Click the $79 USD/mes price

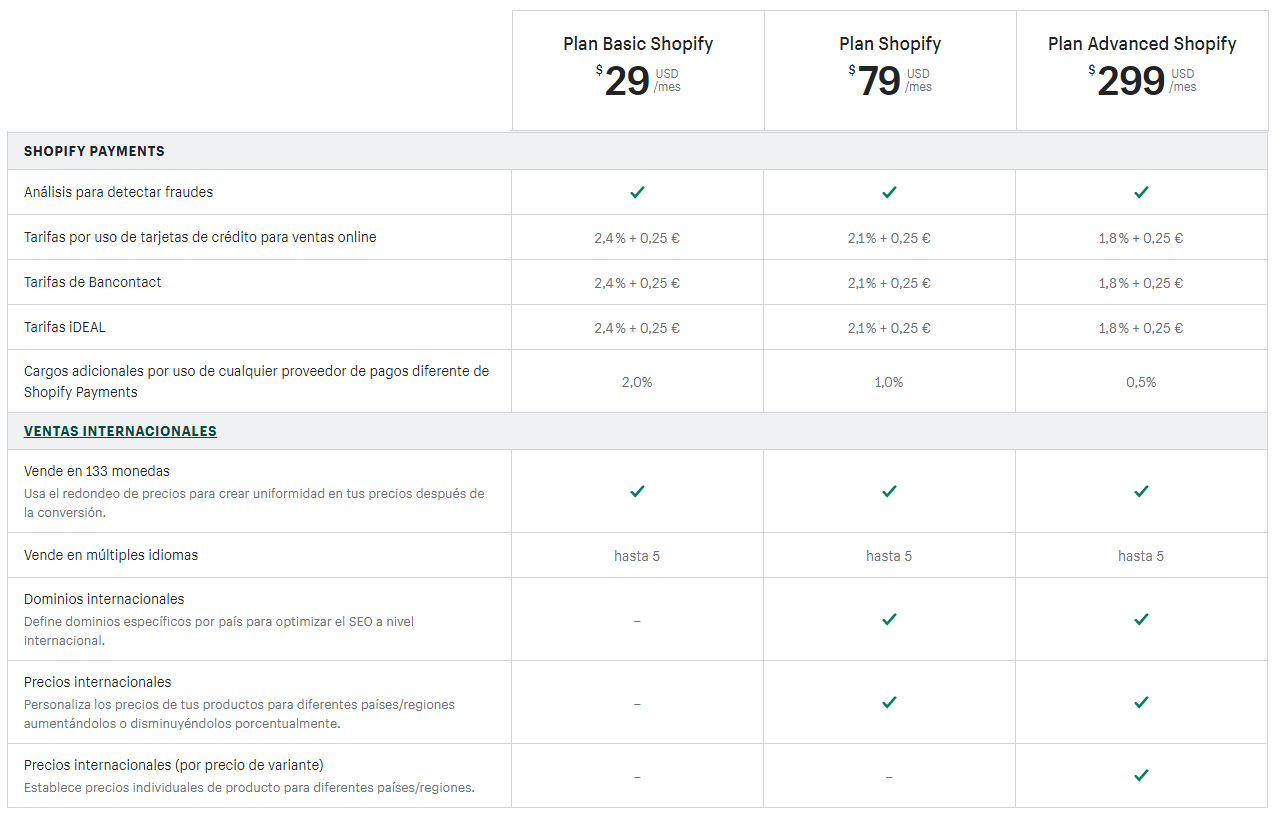(x=890, y=81)
